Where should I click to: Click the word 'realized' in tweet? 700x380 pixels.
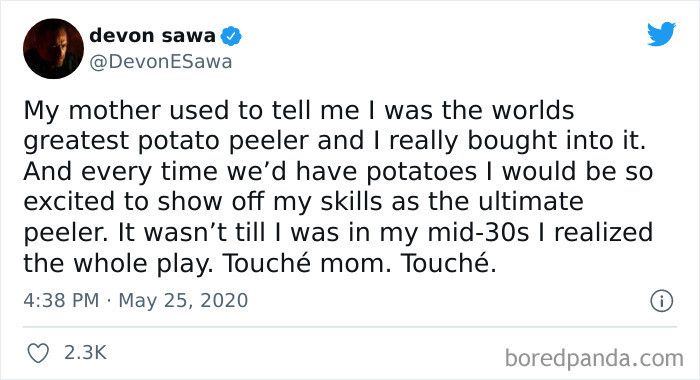tap(604, 233)
